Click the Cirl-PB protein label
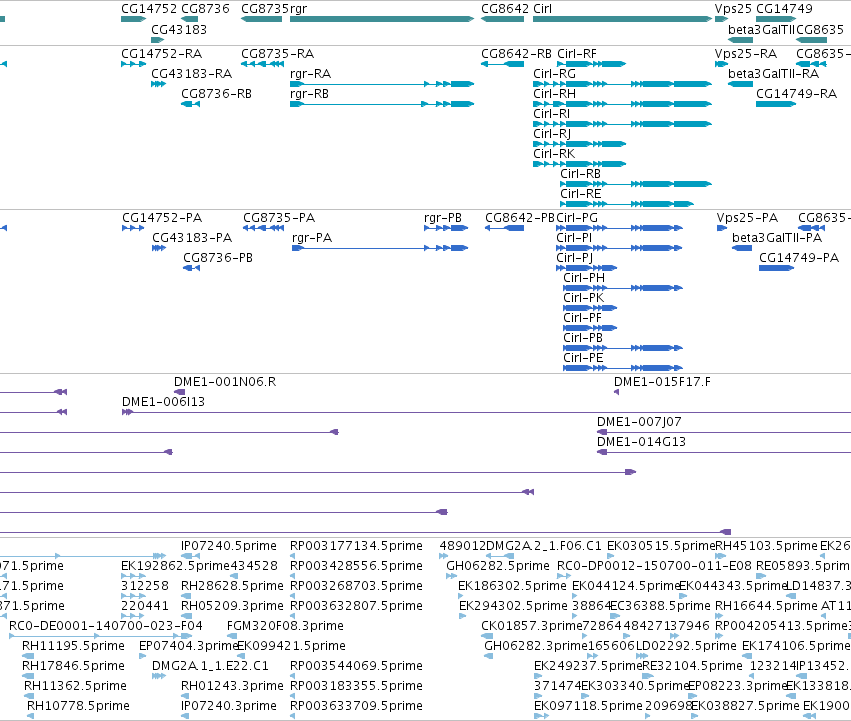The height and width of the screenshot is (721, 851). click(583, 338)
